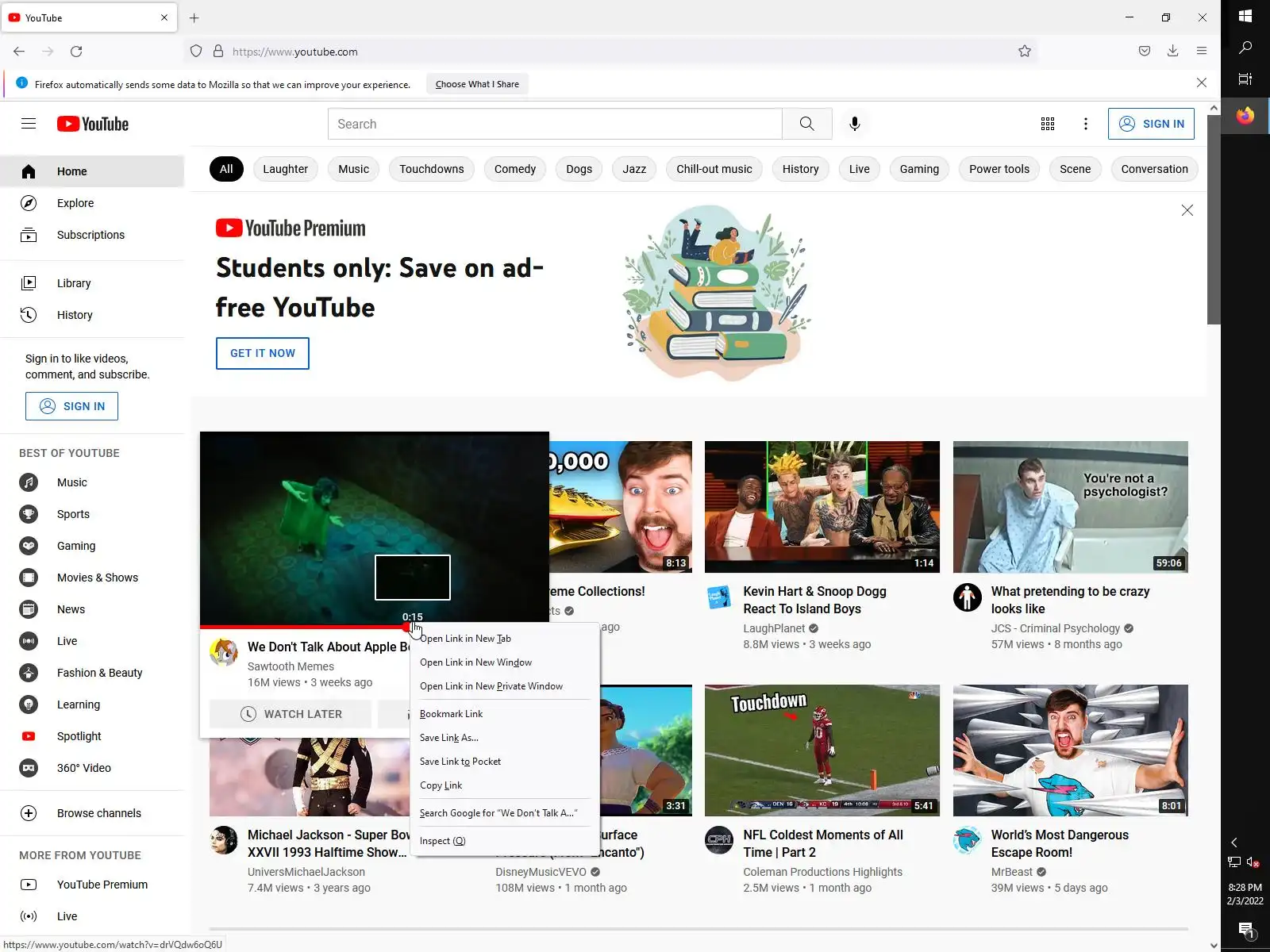Image resolution: width=1270 pixels, height=952 pixels.
Task: Choose Open Link in New Window
Action: point(505,662)
